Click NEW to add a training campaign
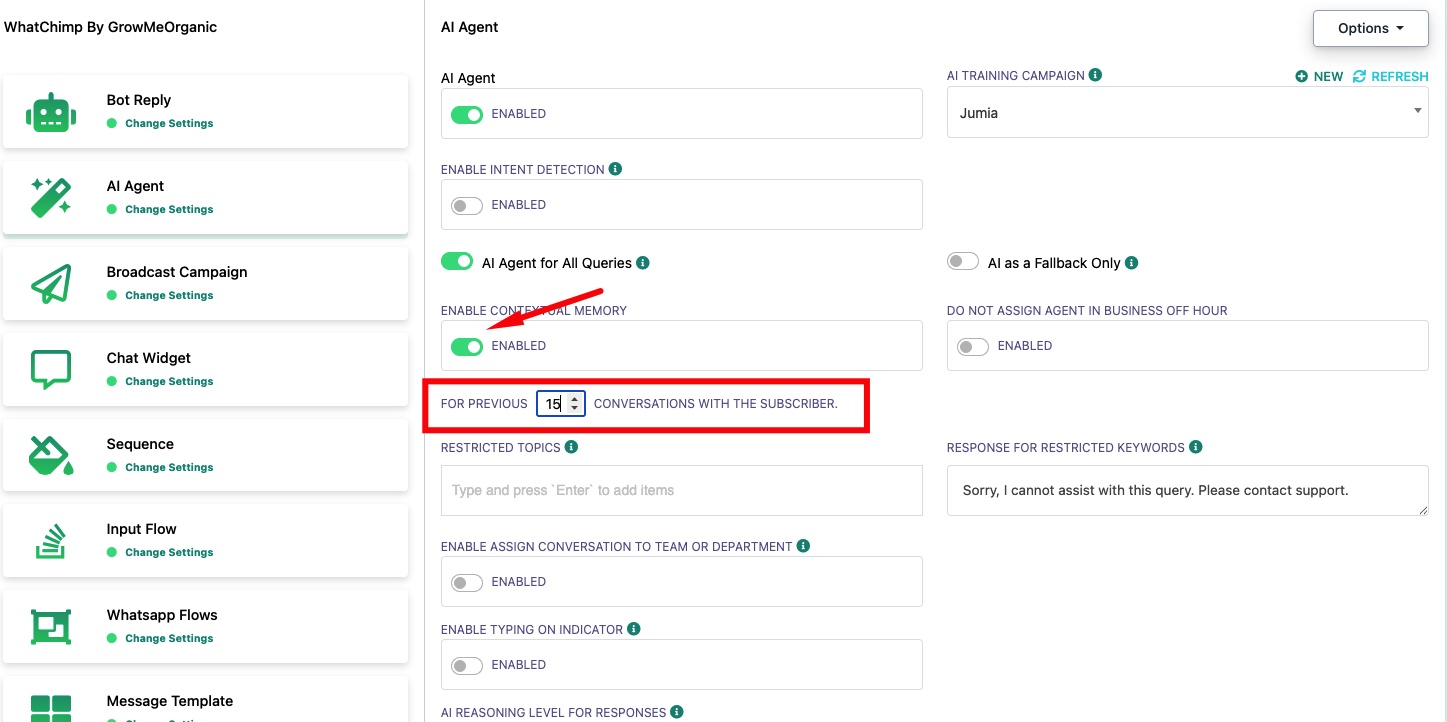Image resolution: width=1447 pixels, height=722 pixels. 1319,76
